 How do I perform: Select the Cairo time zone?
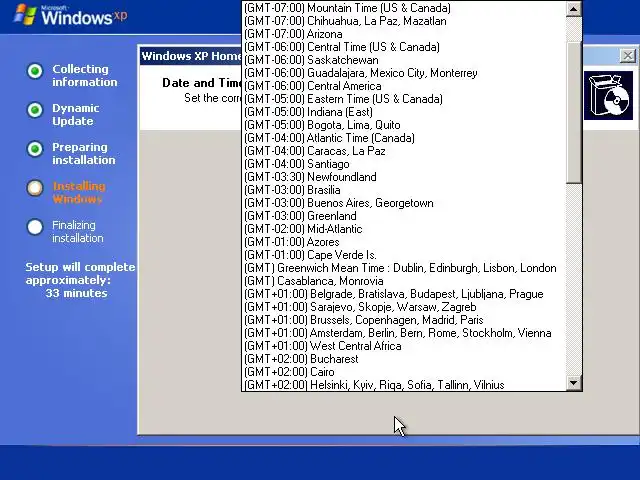coord(404,372)
